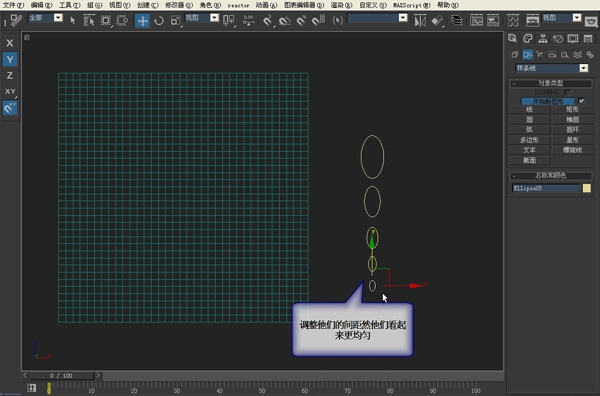Click the 文本 text shape button
Screen dimensions: 600x396
tap(530, 150)
